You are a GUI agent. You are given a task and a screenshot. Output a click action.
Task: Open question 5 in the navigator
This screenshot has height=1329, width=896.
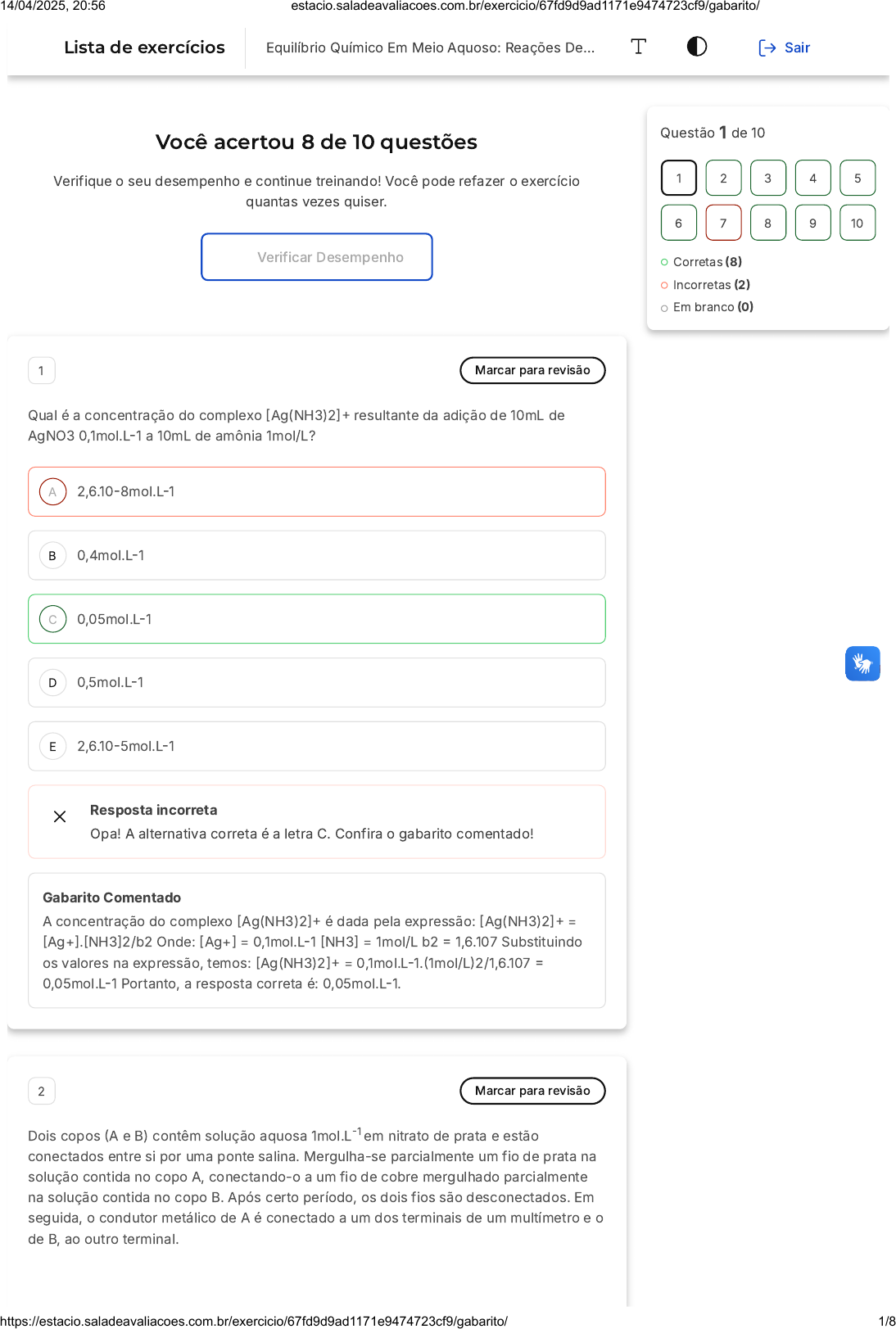pyautogui.click(x=858, y=178)
